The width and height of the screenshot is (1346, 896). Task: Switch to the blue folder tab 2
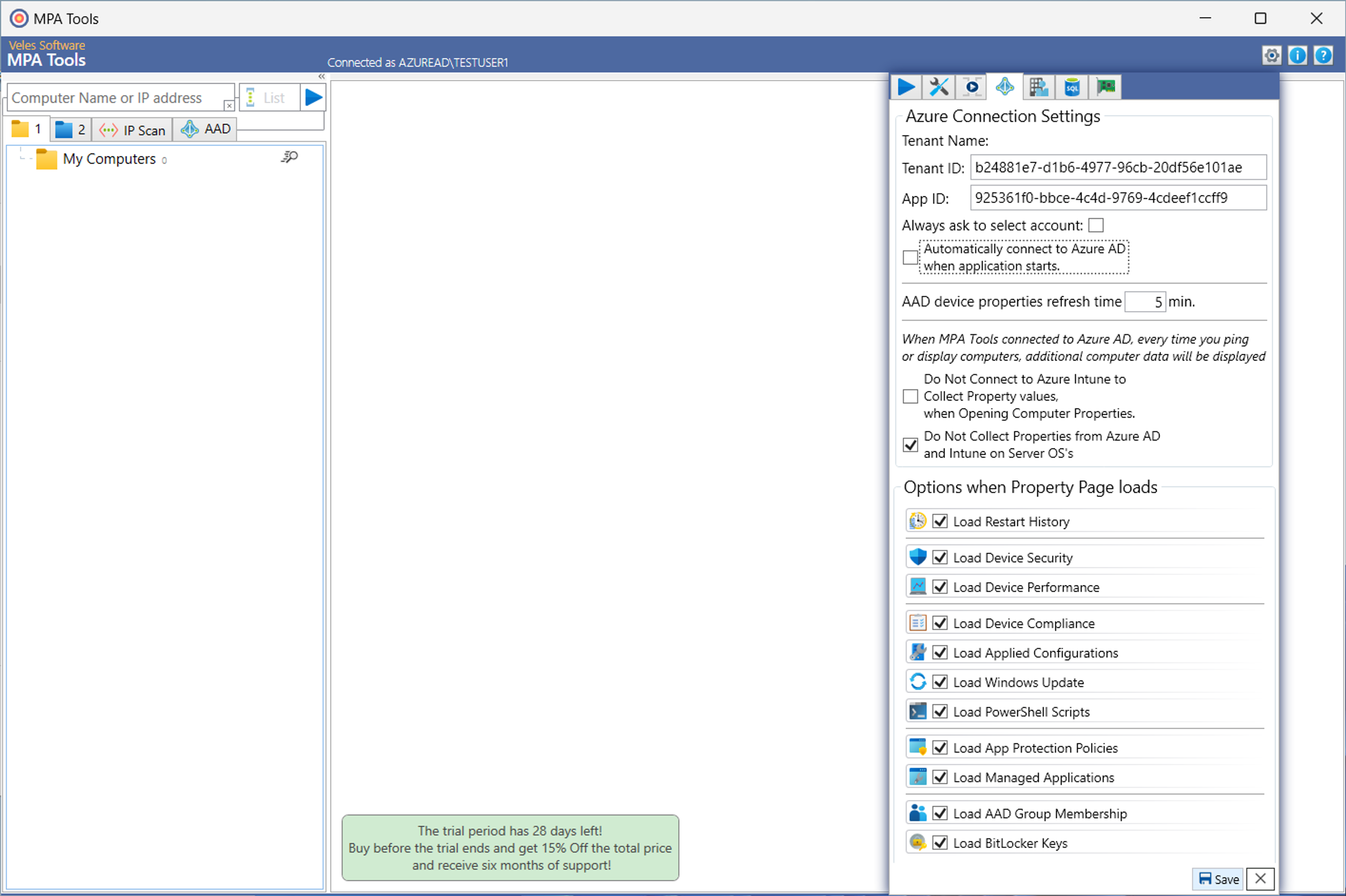(x=71, y=130)
